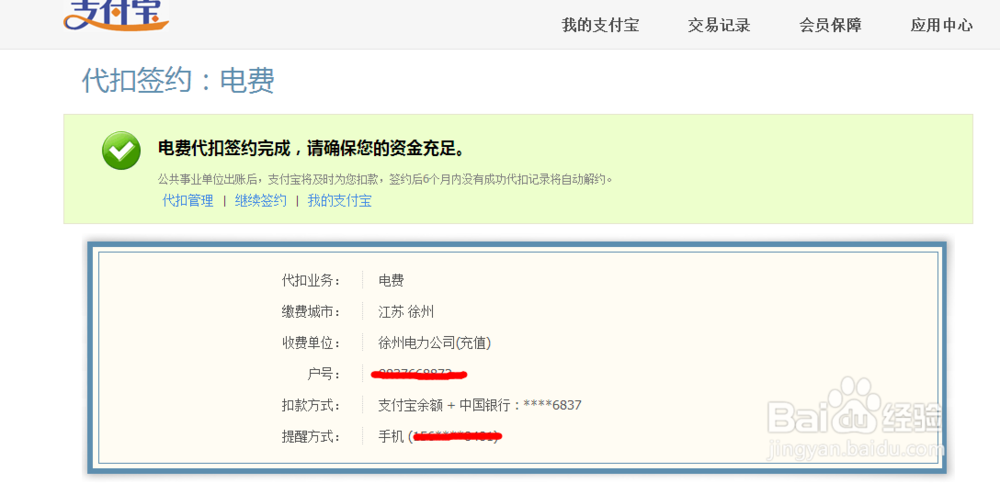
Task: Click the green success checkmark icon
Action: click(x=121, y=151)
